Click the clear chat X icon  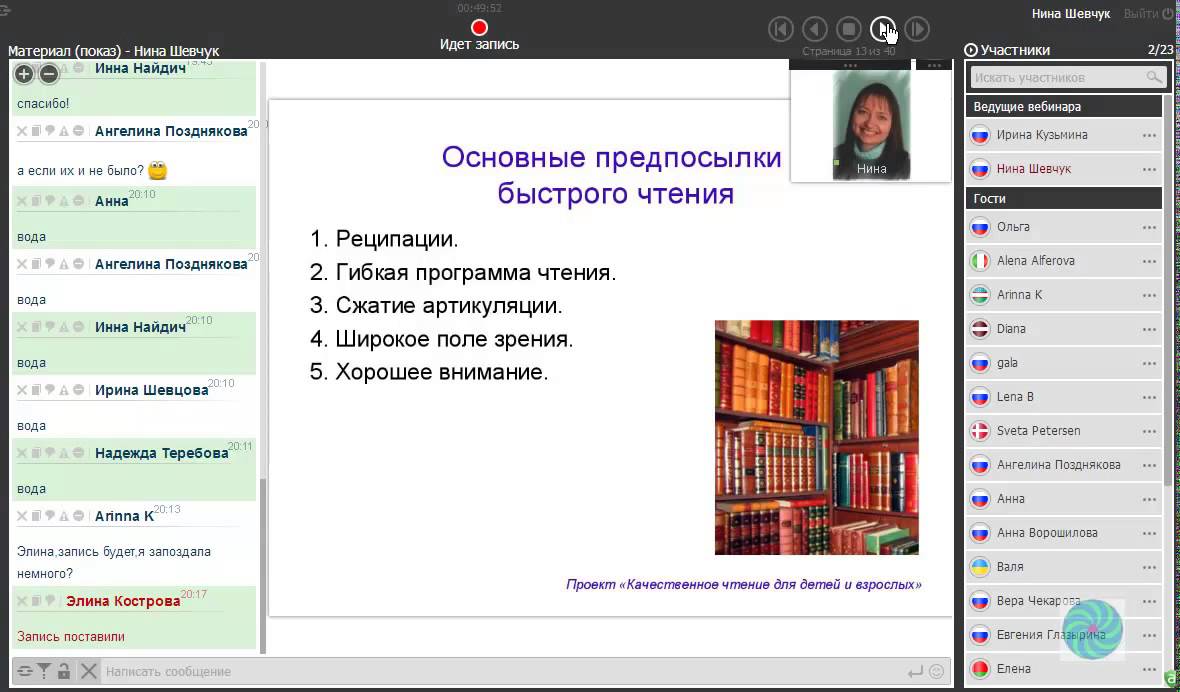coord(89,670)
